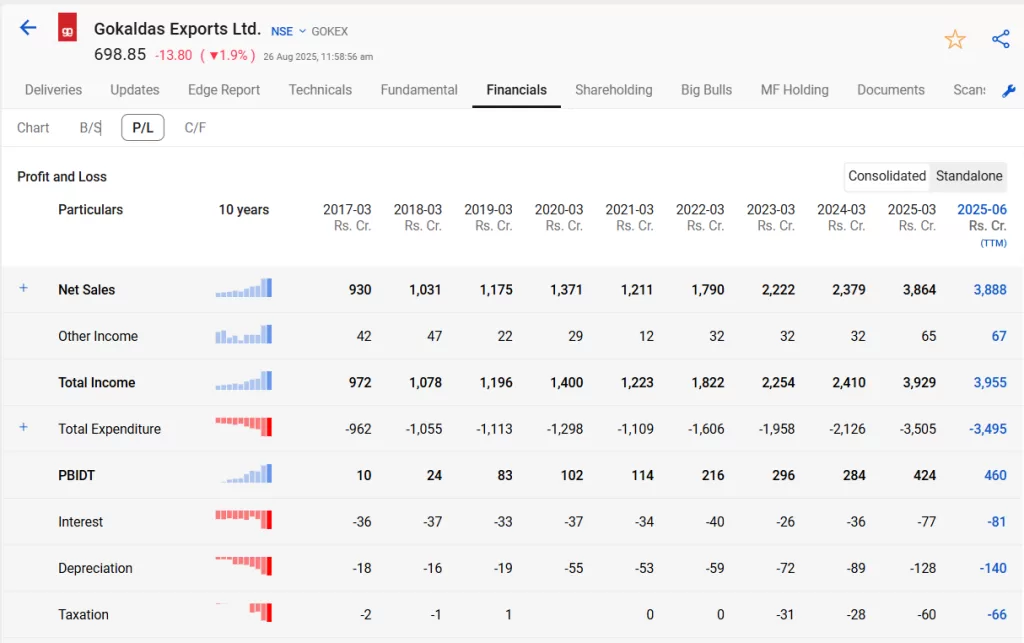Click the 2024-03 column header

[841, 217]
